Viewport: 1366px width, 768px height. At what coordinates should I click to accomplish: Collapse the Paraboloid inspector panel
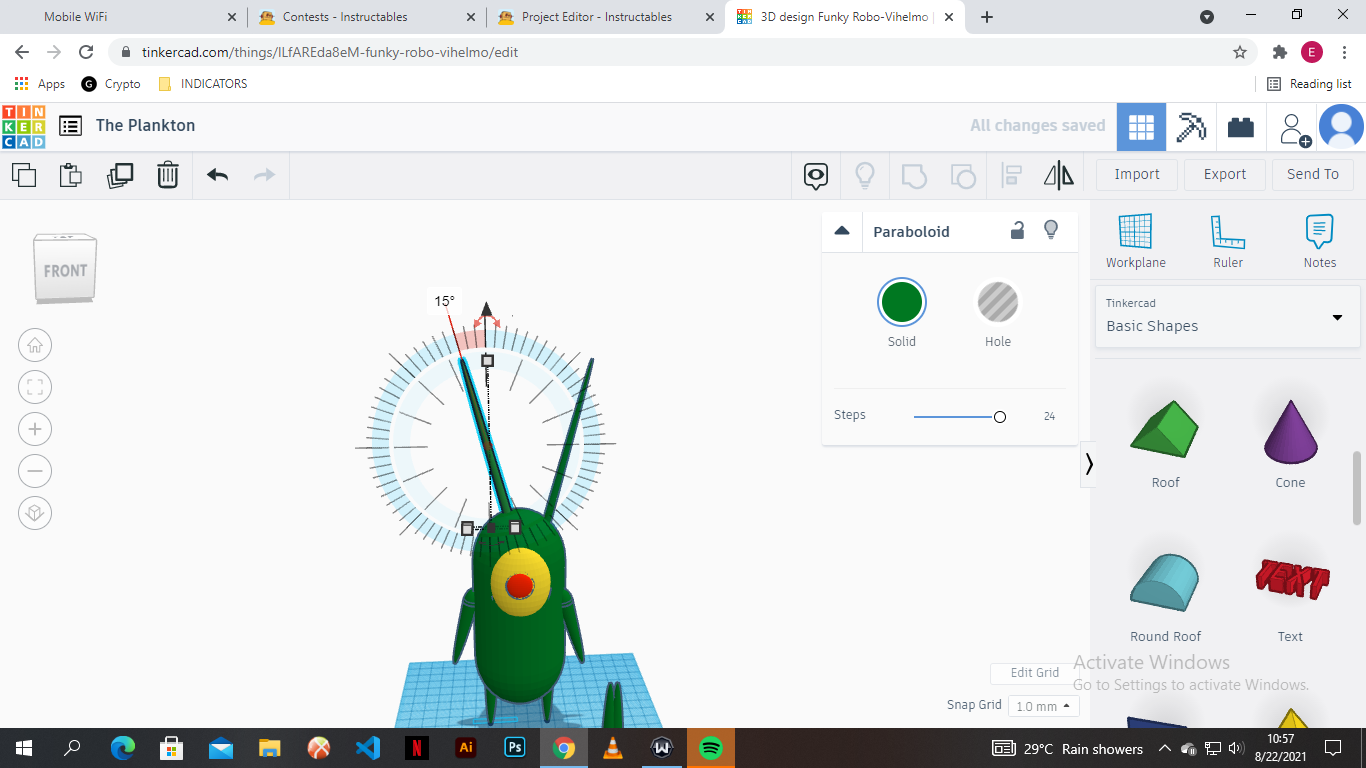click(842, 230)
